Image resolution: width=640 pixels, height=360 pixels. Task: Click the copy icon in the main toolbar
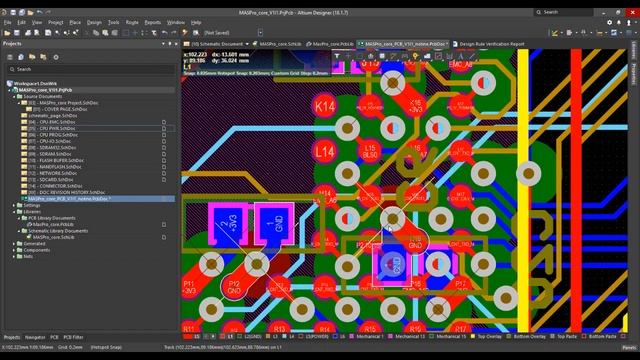pyautogui.click(x=96, y=33)
